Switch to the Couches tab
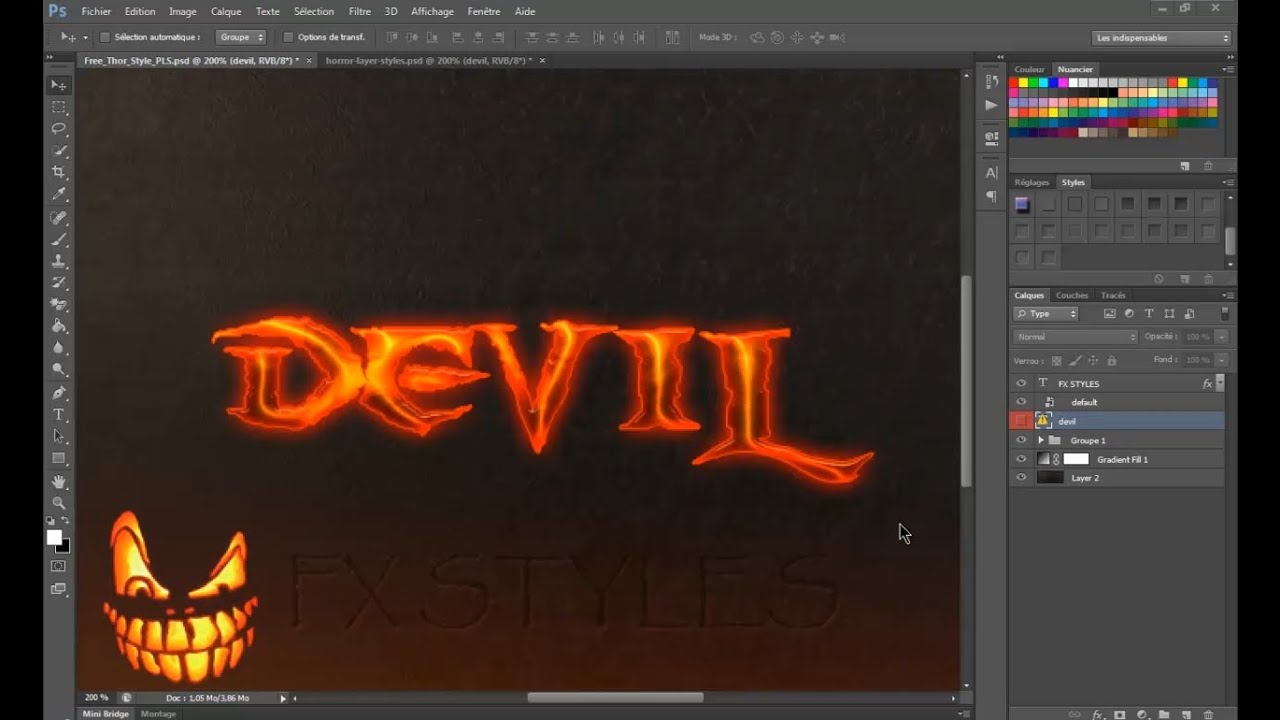The height and width of the screenshot is (720, 1280). [1071, 295]
